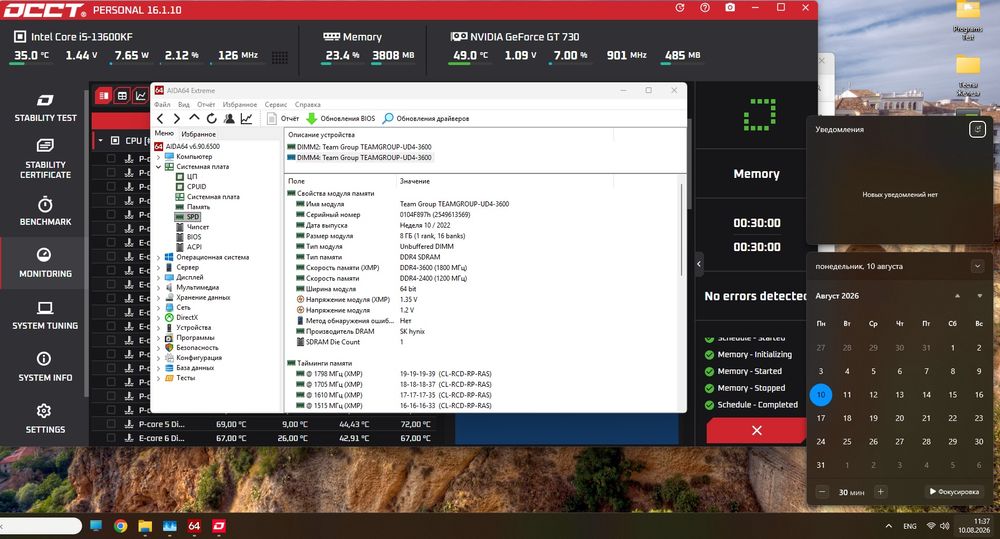Click OCCT camera screenshot icon

tap(730, 8)
